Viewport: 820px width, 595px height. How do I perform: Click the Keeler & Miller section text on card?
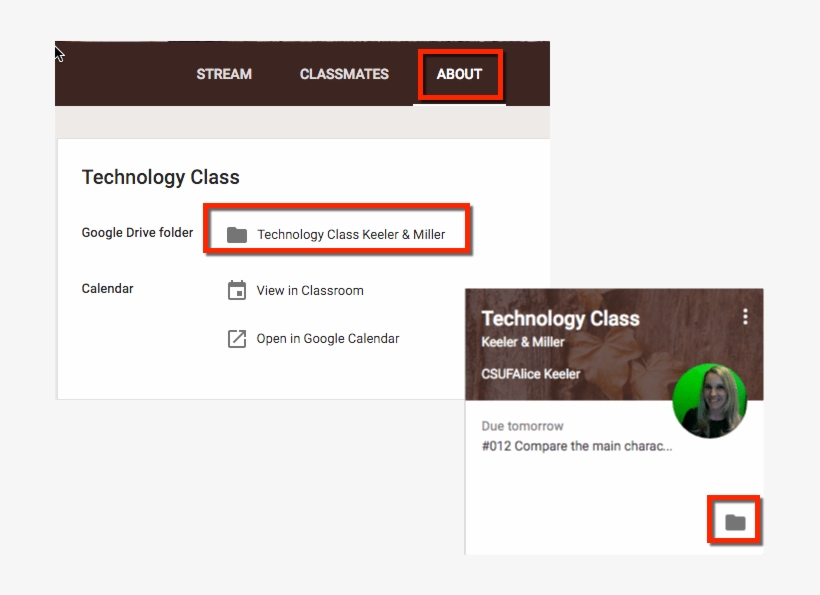point(523,342)
